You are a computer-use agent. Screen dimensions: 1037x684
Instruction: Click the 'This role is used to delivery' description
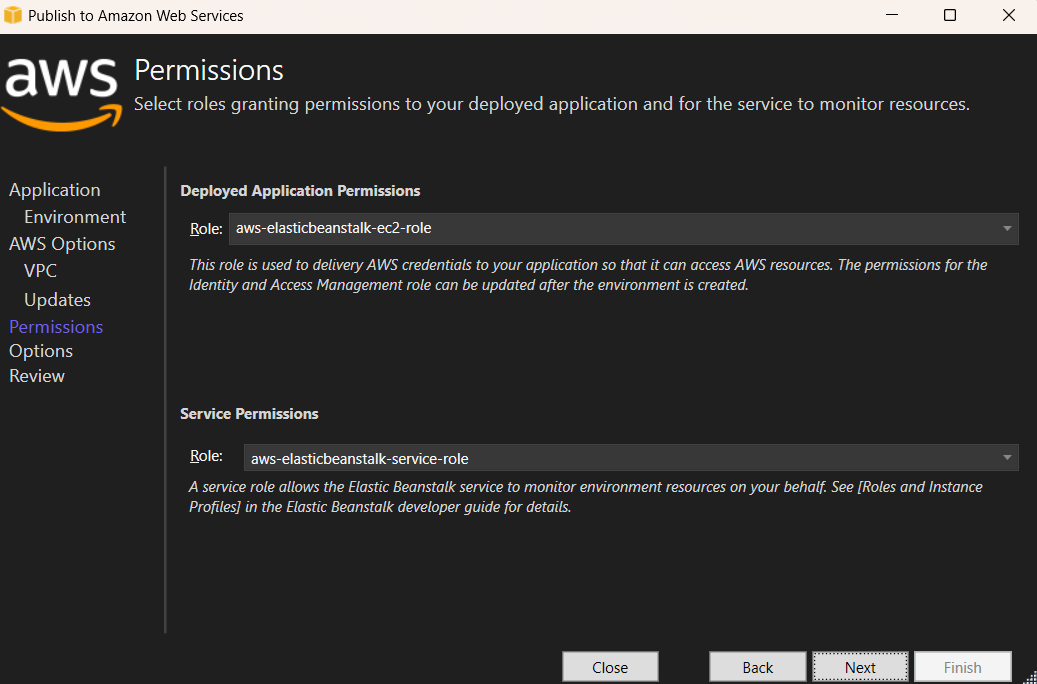click(588, 275)
